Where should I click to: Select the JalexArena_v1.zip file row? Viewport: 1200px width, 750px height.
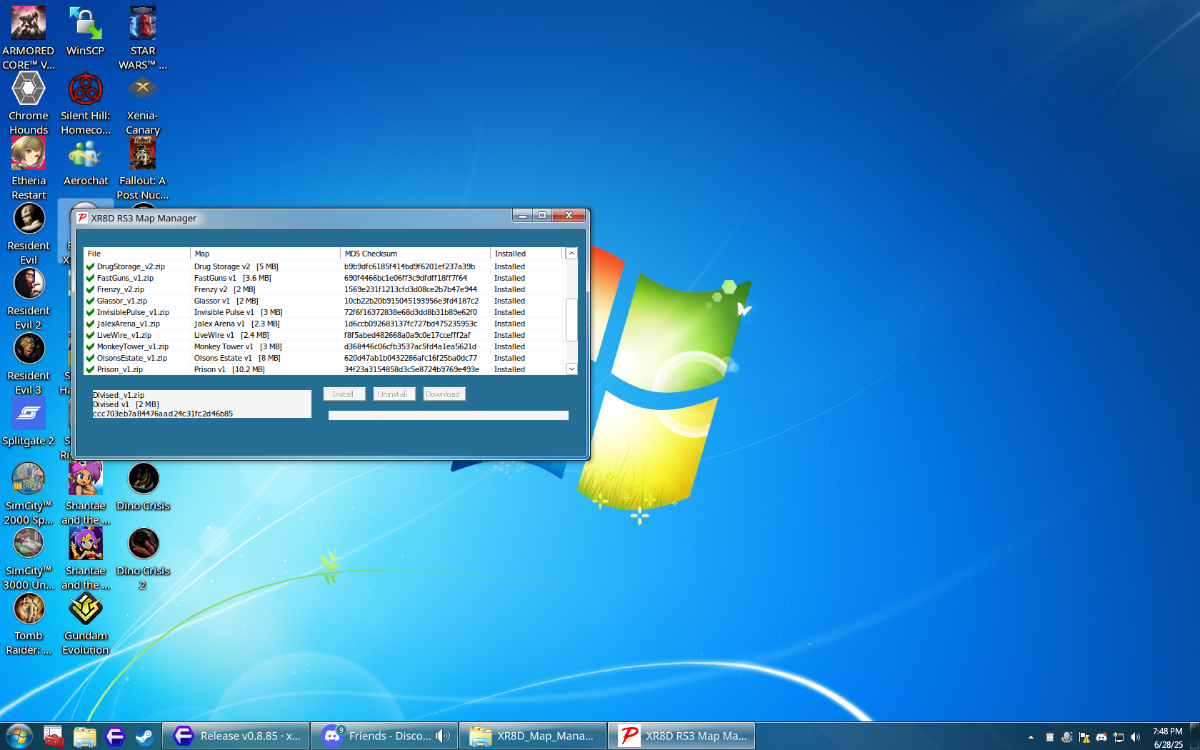click(x=325, y=324)
